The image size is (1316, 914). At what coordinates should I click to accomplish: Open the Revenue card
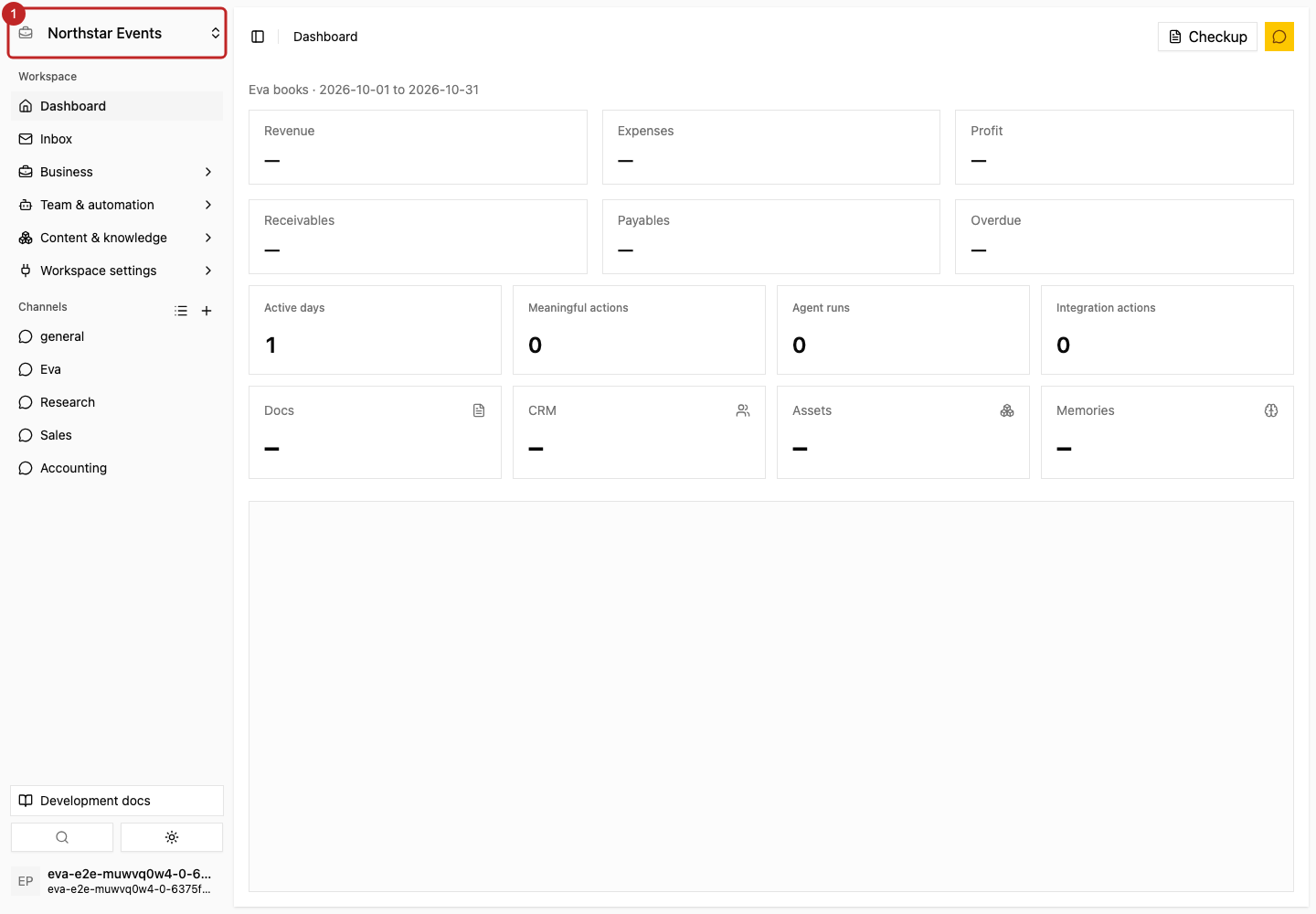pyautogui.click(x=418, y=147)
